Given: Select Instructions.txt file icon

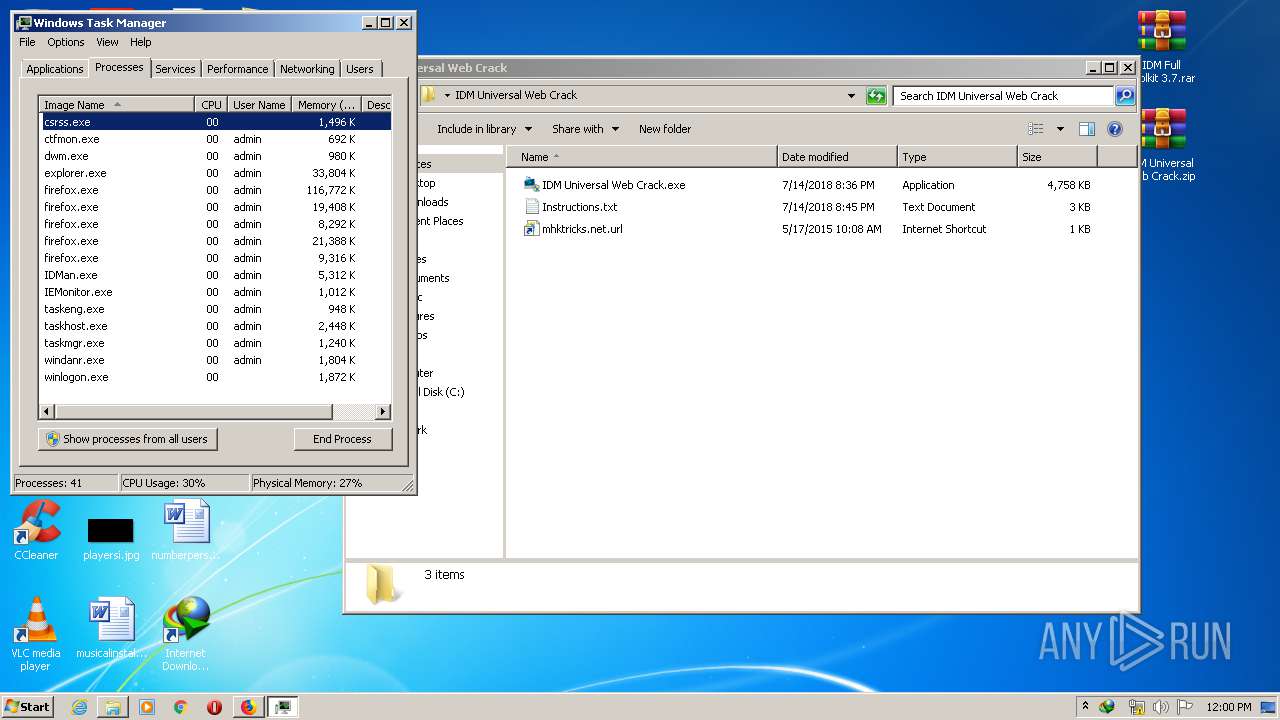Looking at the screenshot, I should (x=532, y=207).
